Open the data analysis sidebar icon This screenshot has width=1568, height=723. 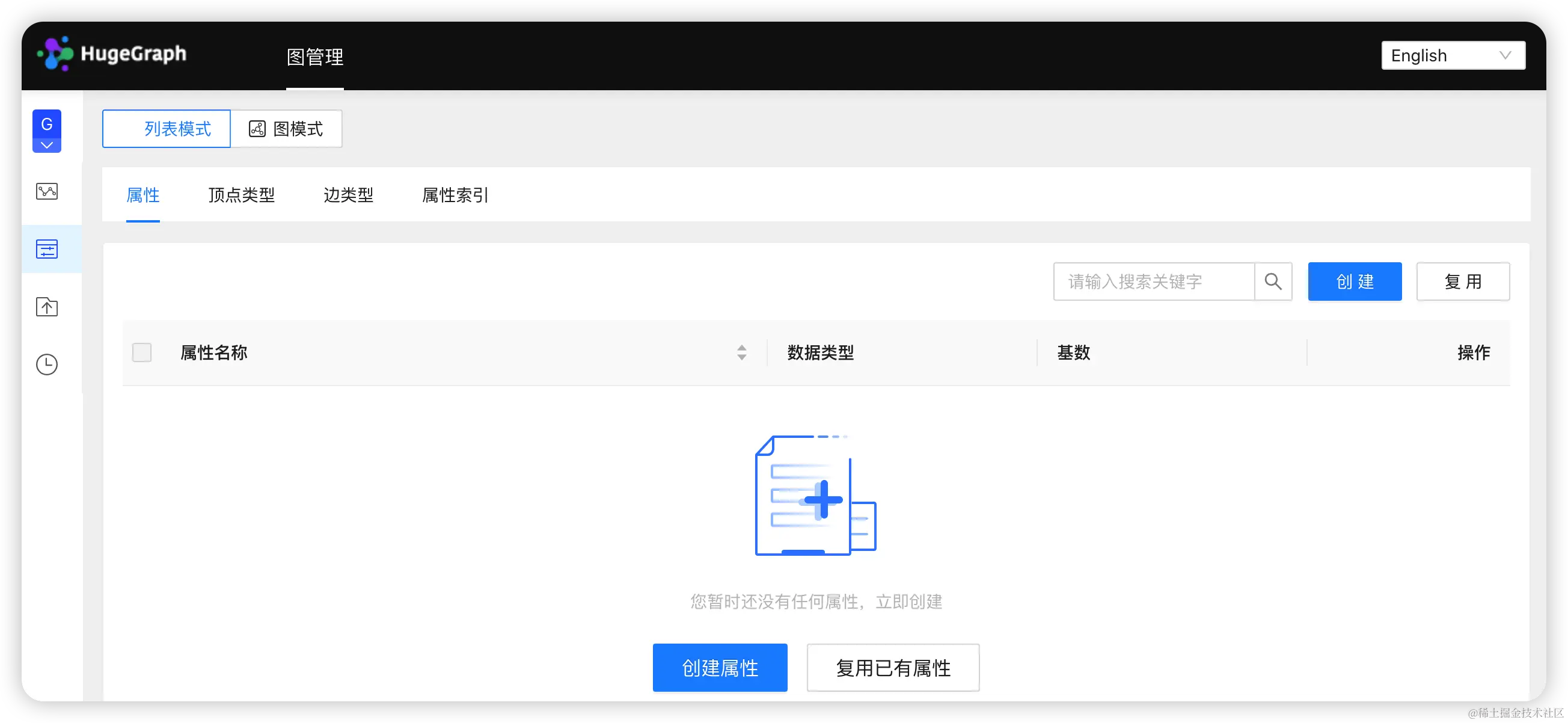pyautogui.click(x=46, y=191)
